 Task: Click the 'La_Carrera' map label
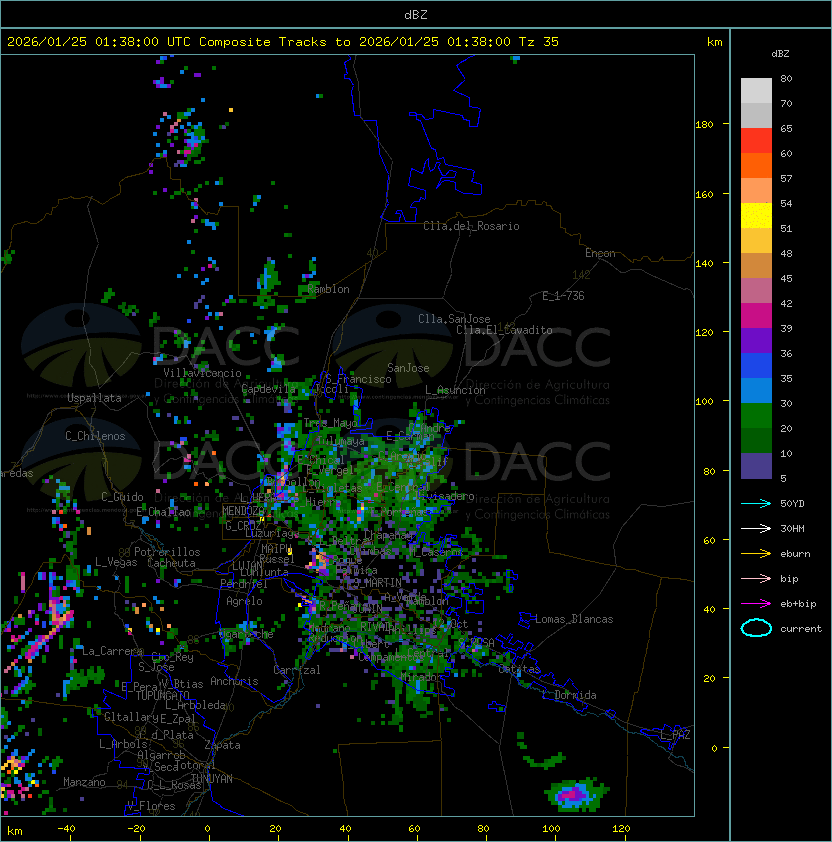point(113,651)
